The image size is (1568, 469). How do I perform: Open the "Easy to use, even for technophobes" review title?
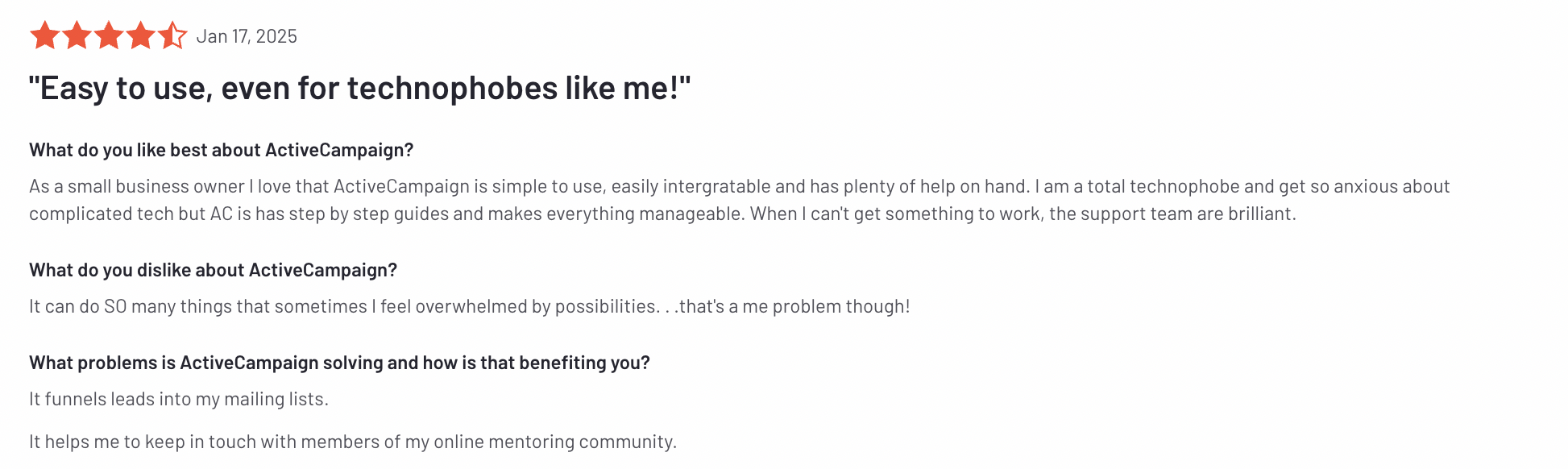[360, 88]
